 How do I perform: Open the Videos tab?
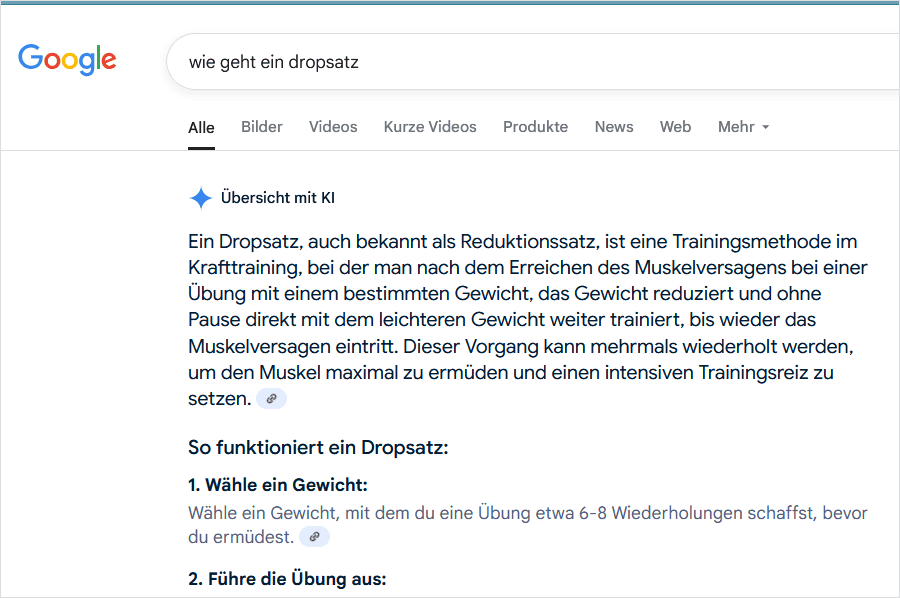(333, 127)
